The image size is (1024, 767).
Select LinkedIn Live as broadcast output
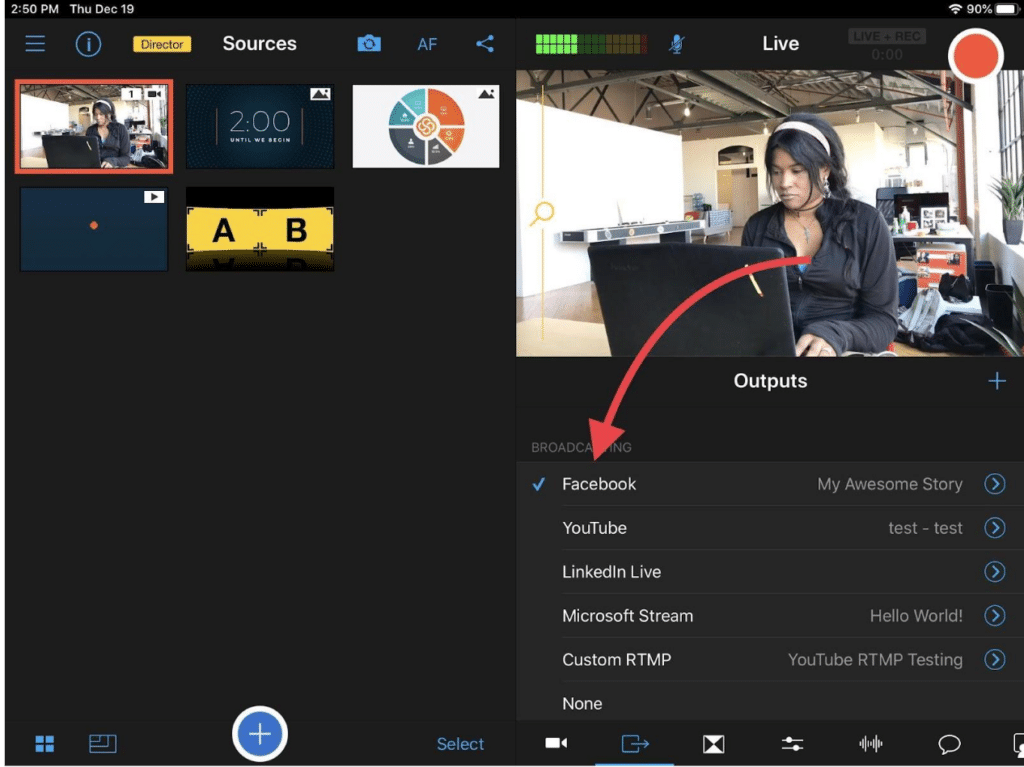[770, 572]
